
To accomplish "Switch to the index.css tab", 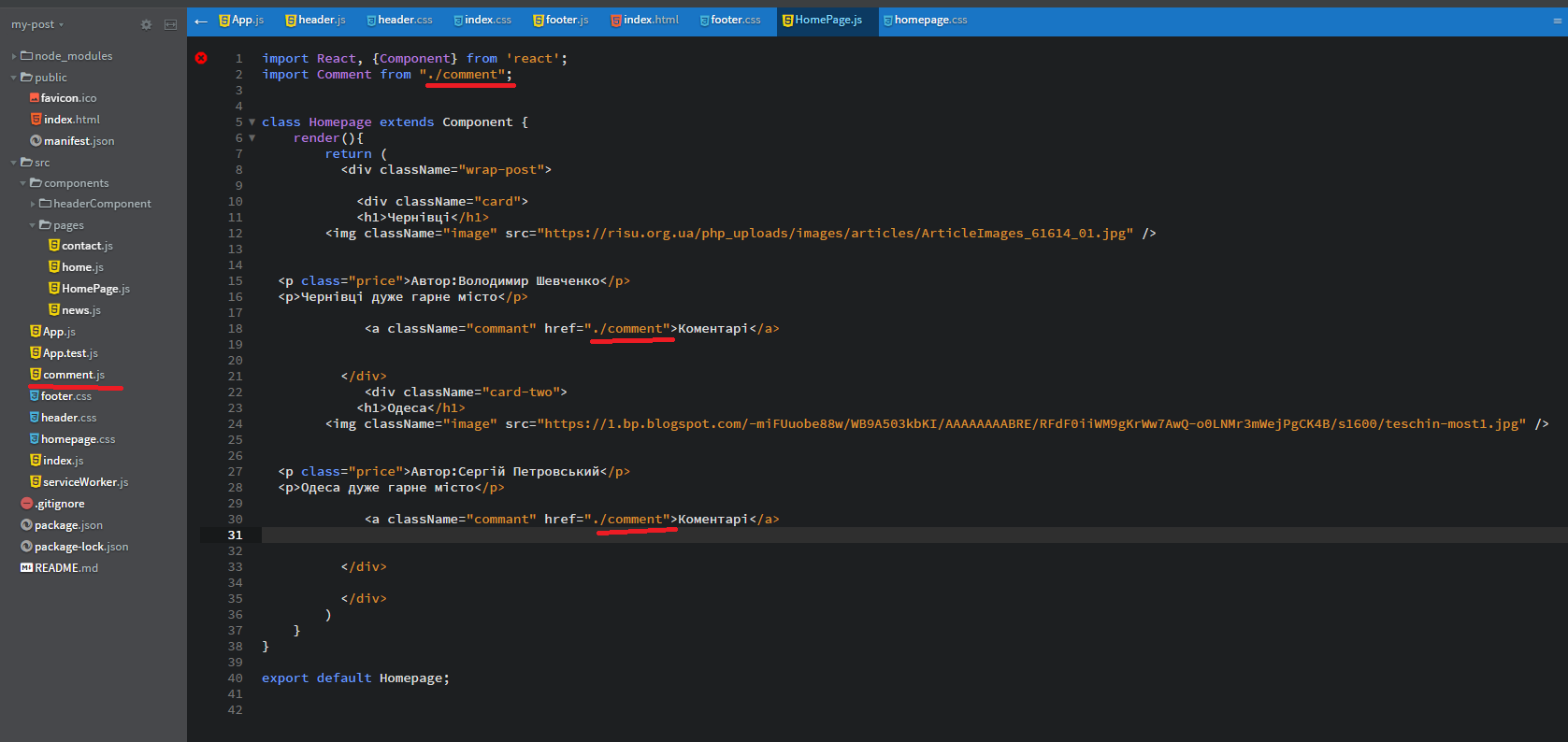I will coord(482,20).
